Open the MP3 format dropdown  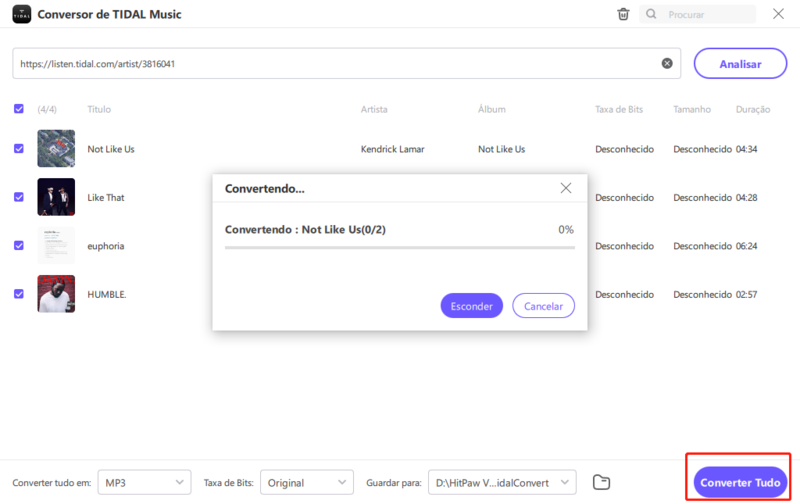144,482
